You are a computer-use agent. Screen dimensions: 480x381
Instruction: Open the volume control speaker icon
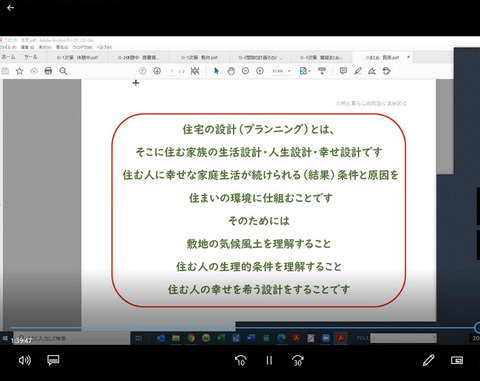coord(25,360)
